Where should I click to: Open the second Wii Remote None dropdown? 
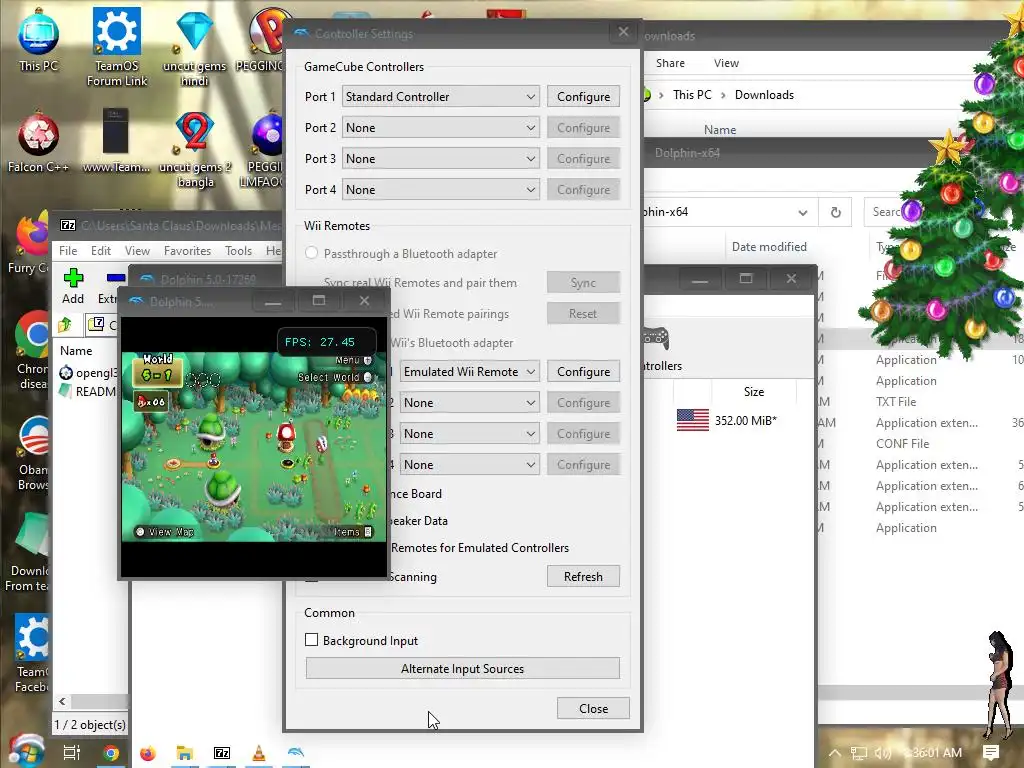pyautogui.click(x=470, y=402)
